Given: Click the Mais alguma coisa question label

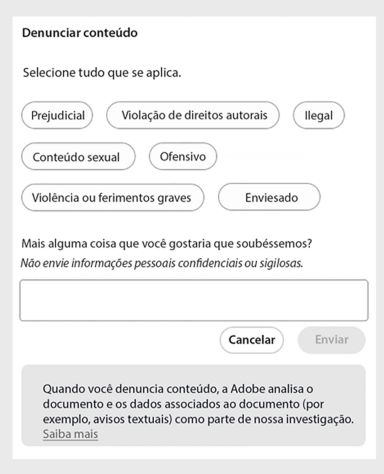Looking at the screenshot, I should click(x=167, y=244).
